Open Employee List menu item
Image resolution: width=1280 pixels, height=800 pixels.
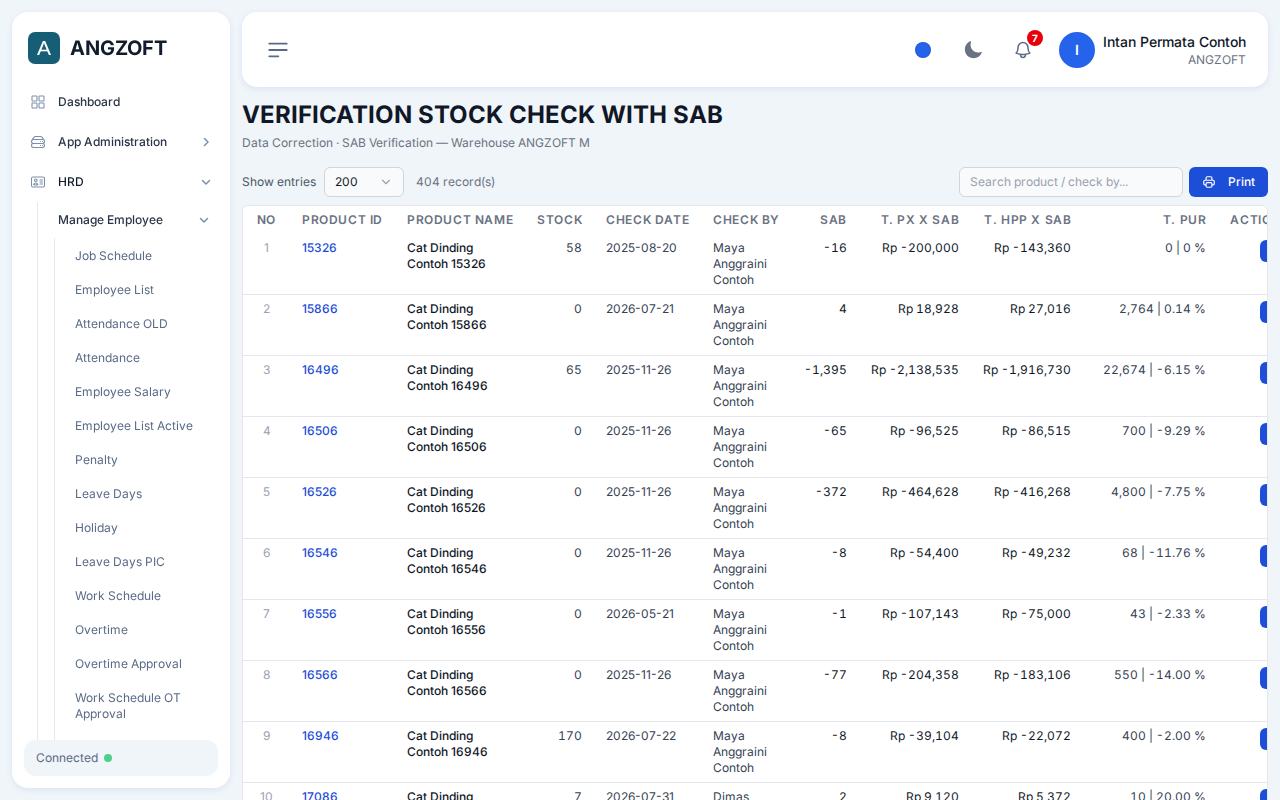[x=114, y=290]
